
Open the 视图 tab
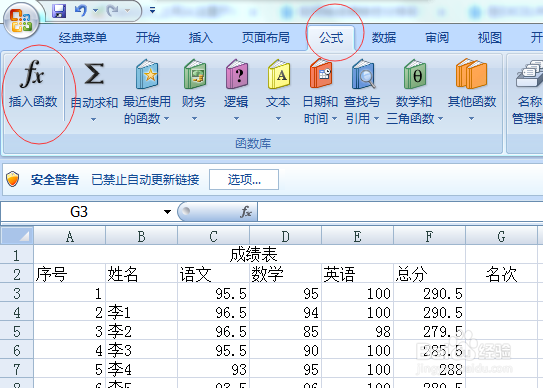coord(490,37)
